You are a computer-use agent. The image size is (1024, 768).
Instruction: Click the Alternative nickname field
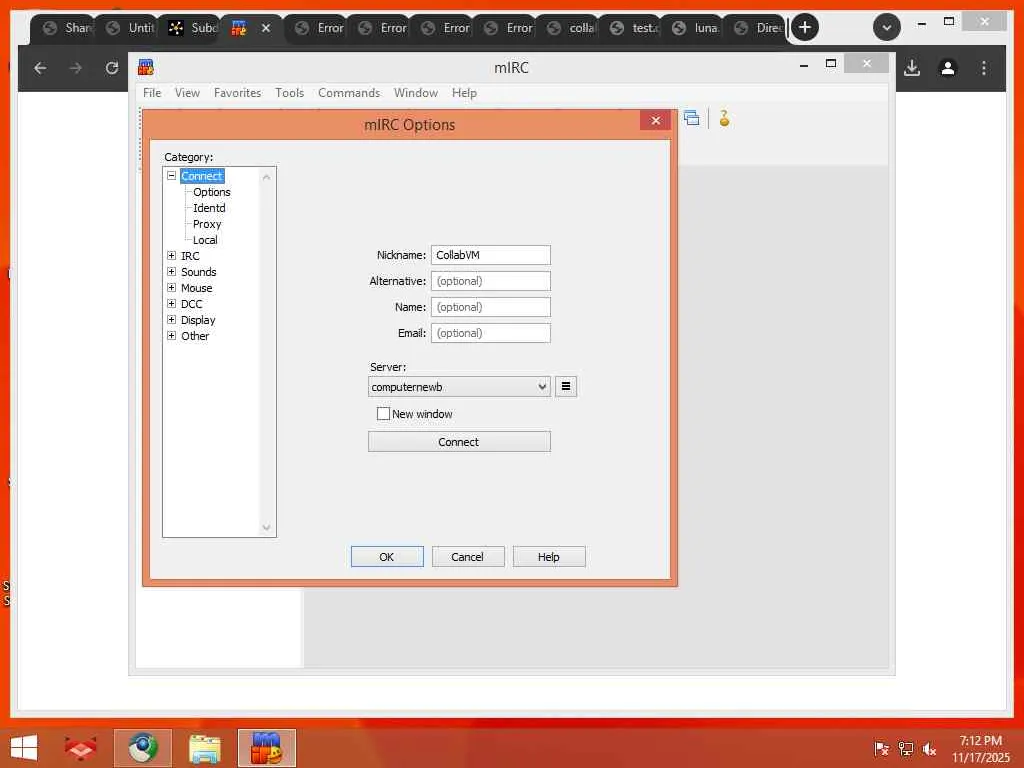pyautogui.click(x=490, y=281)
